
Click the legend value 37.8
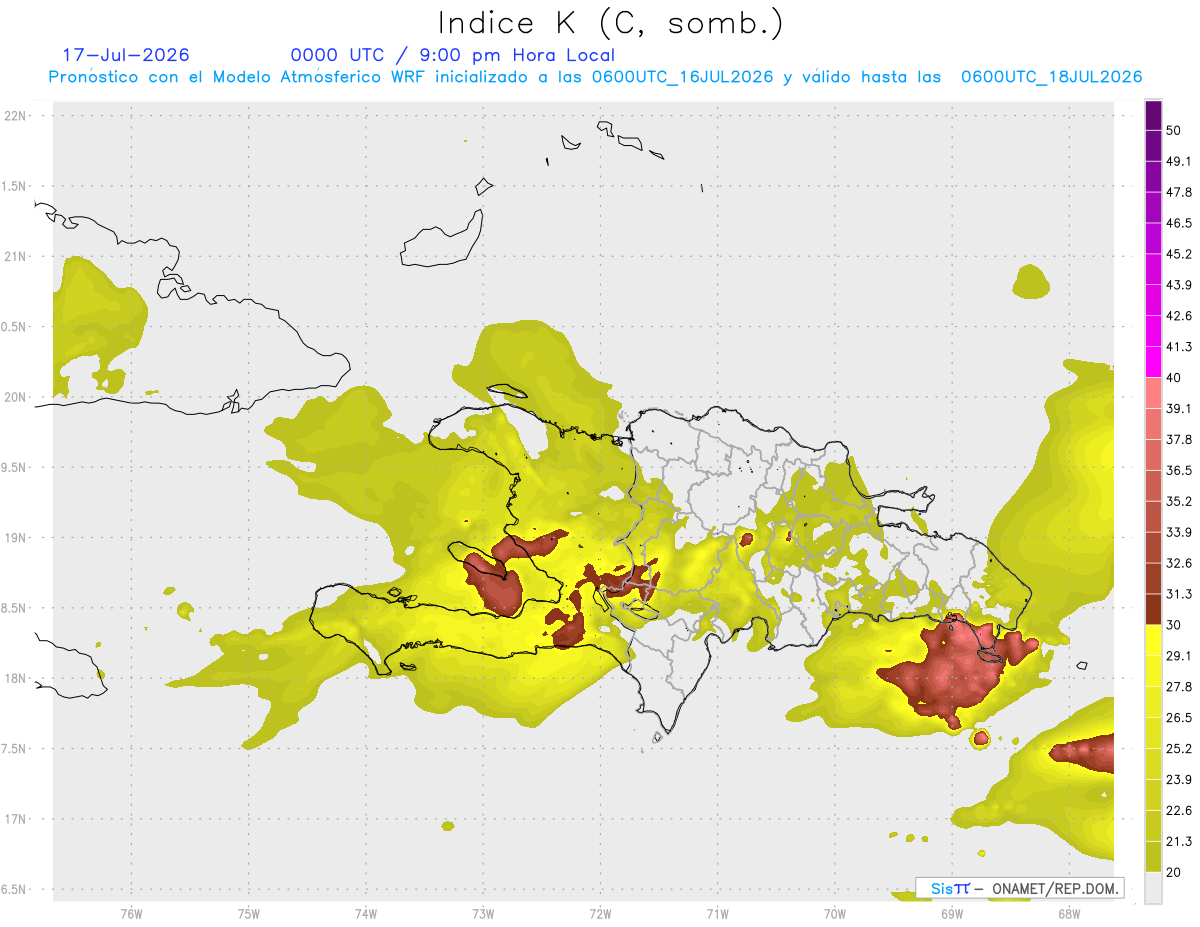coord(1179,439)
